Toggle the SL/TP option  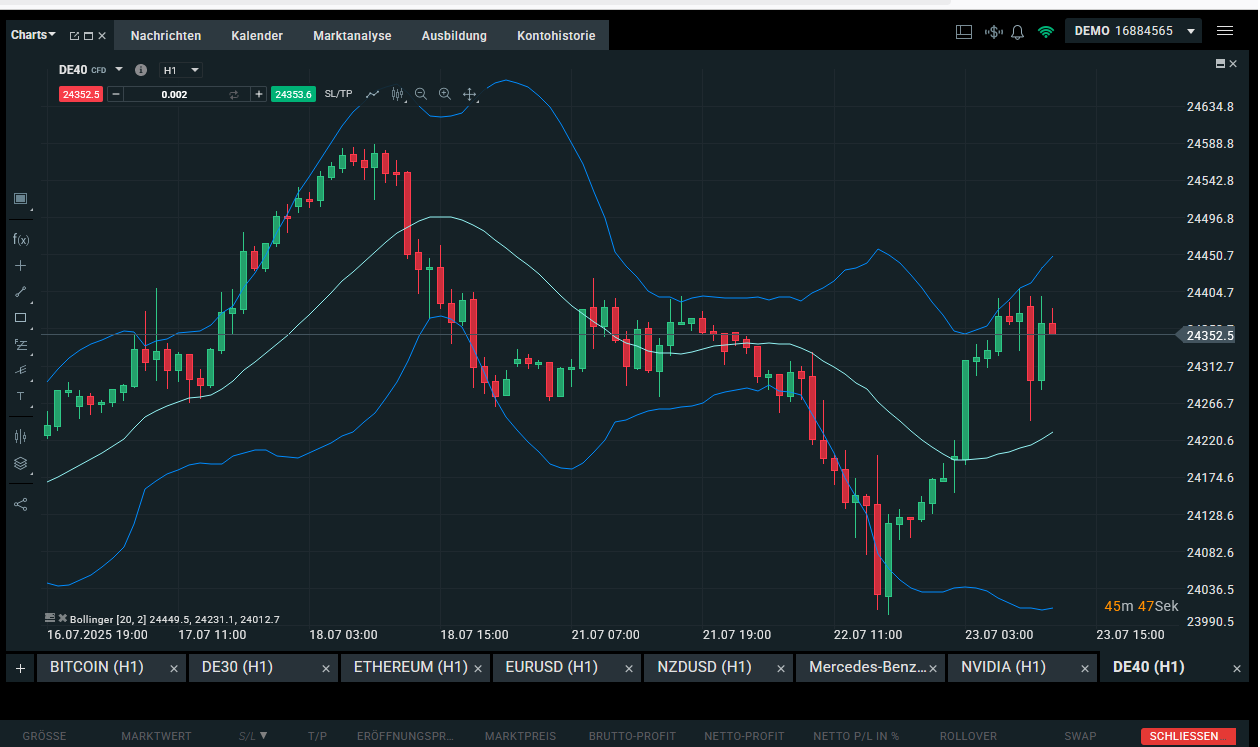338,94
